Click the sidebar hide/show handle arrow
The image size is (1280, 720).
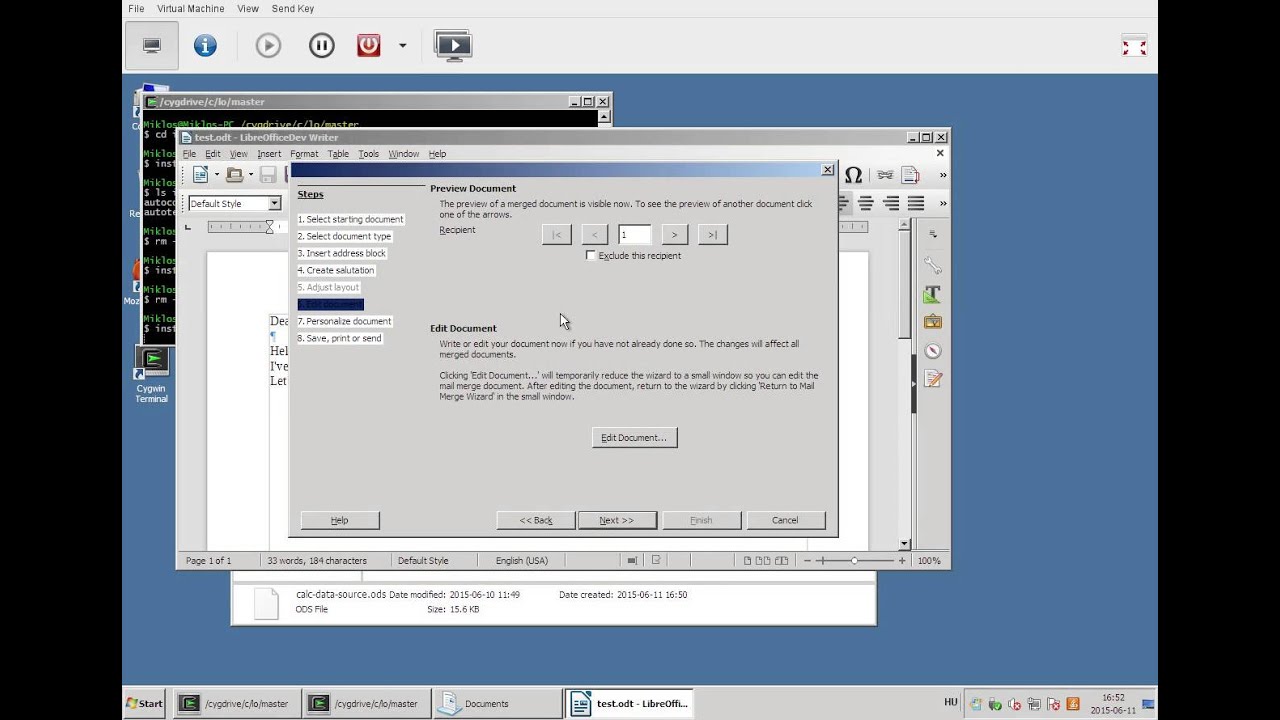[913, 383]
